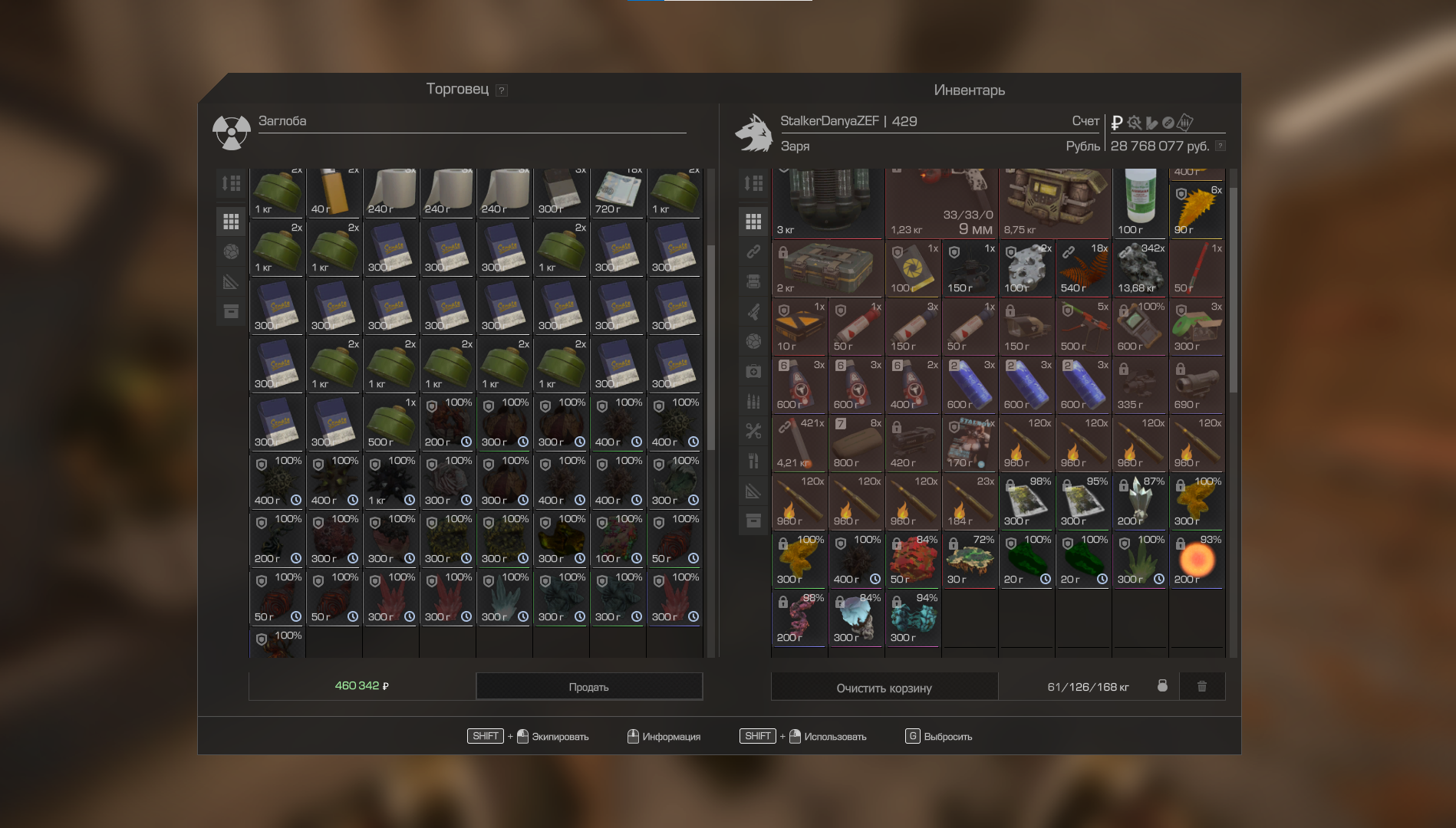Click the Продать button

coord(589,686)
